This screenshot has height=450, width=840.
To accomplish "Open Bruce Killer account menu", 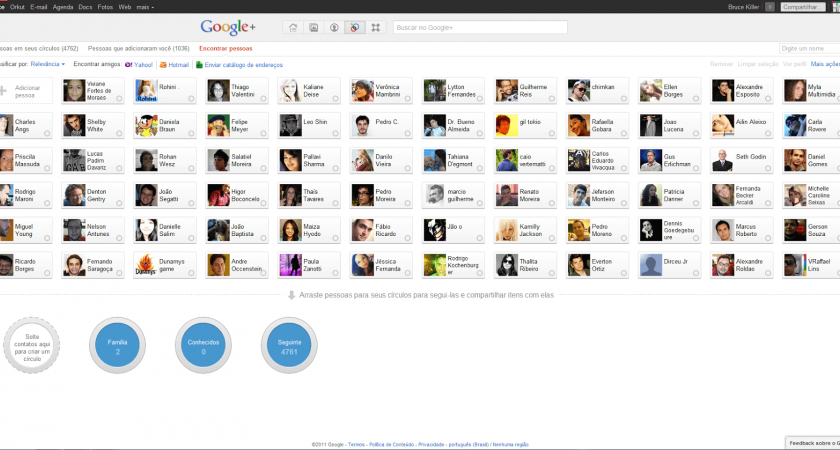I will click(744, 7).
